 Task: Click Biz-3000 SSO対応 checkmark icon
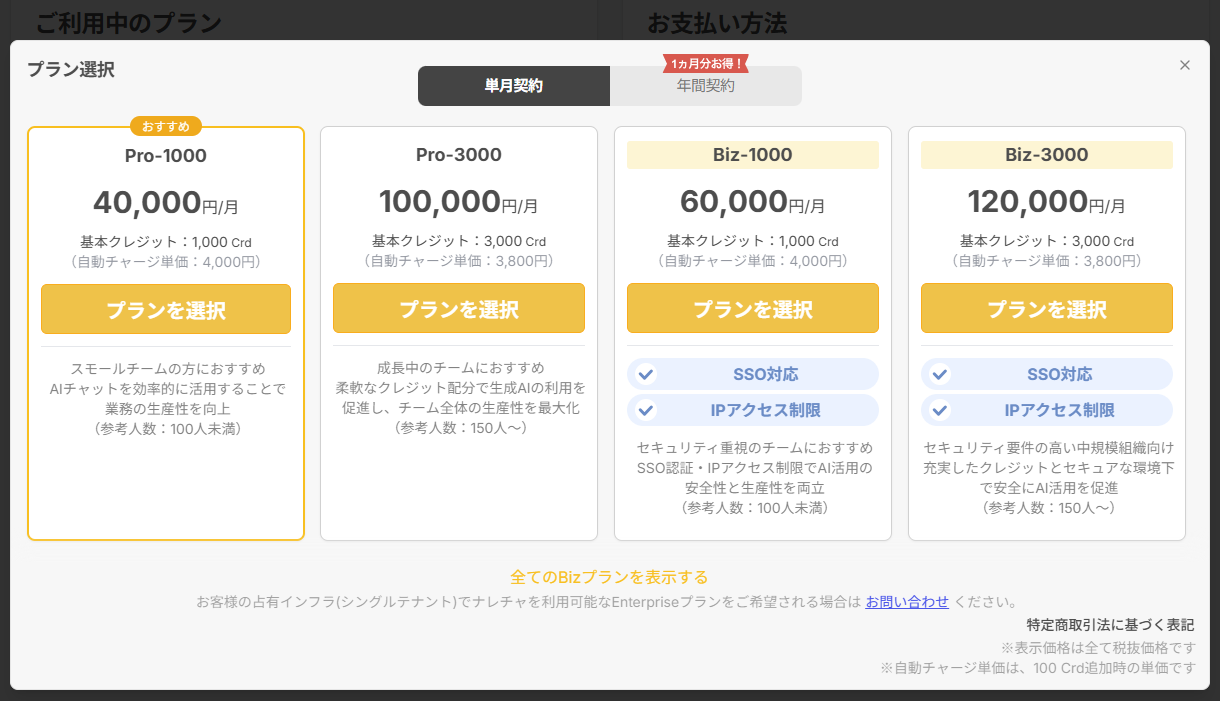(940, 374)
